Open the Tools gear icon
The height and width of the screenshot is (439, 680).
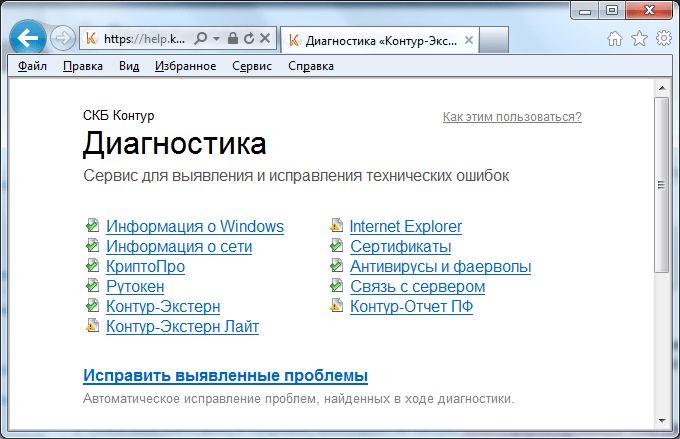664,39
